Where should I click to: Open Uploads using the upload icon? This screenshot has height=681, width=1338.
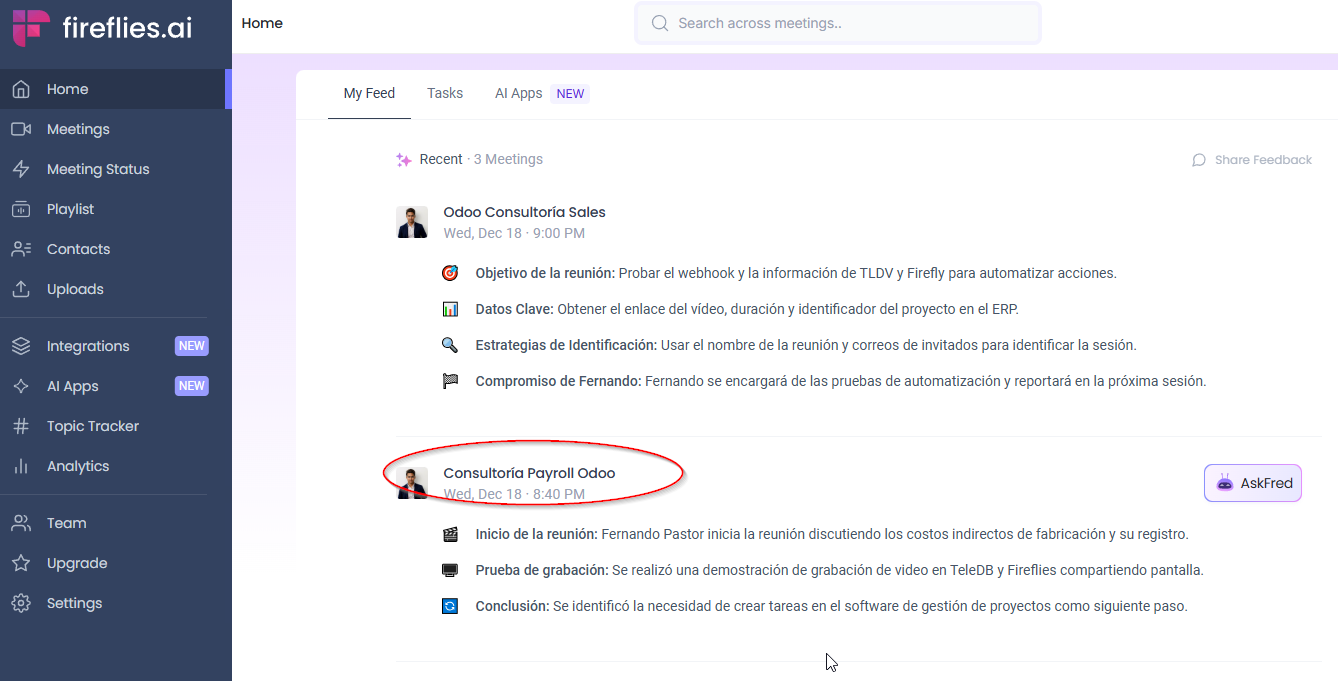(x=21, y=289)
